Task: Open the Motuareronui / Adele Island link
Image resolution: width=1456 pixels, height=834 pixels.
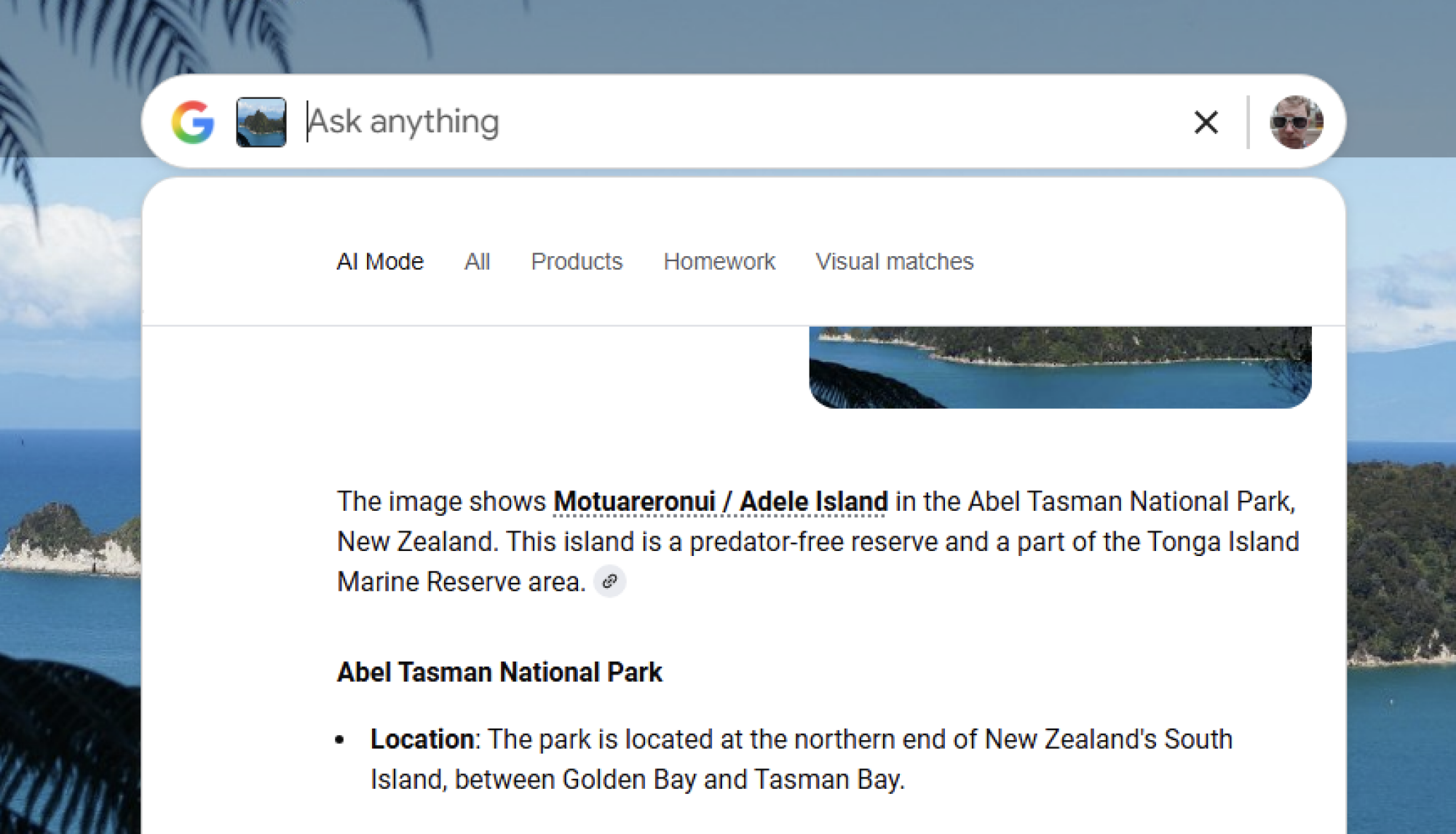Action: click(721, 501)
